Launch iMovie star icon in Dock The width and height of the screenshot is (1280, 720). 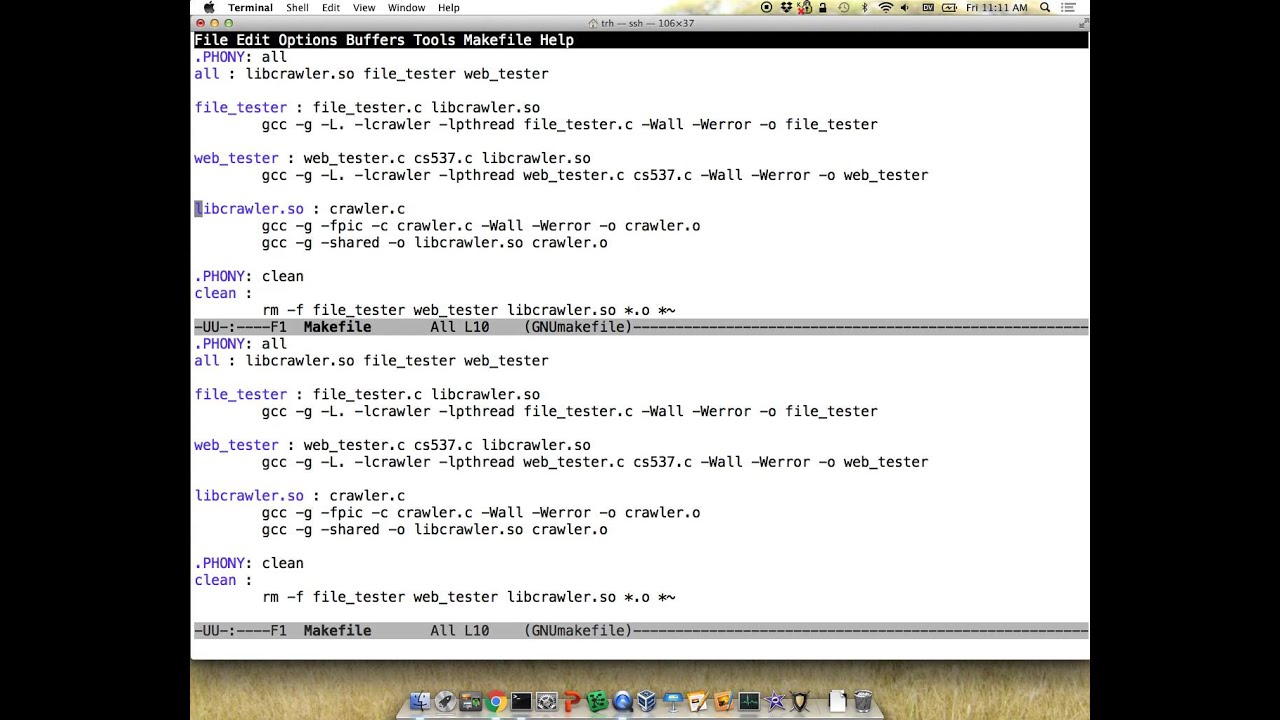(774, 701)
